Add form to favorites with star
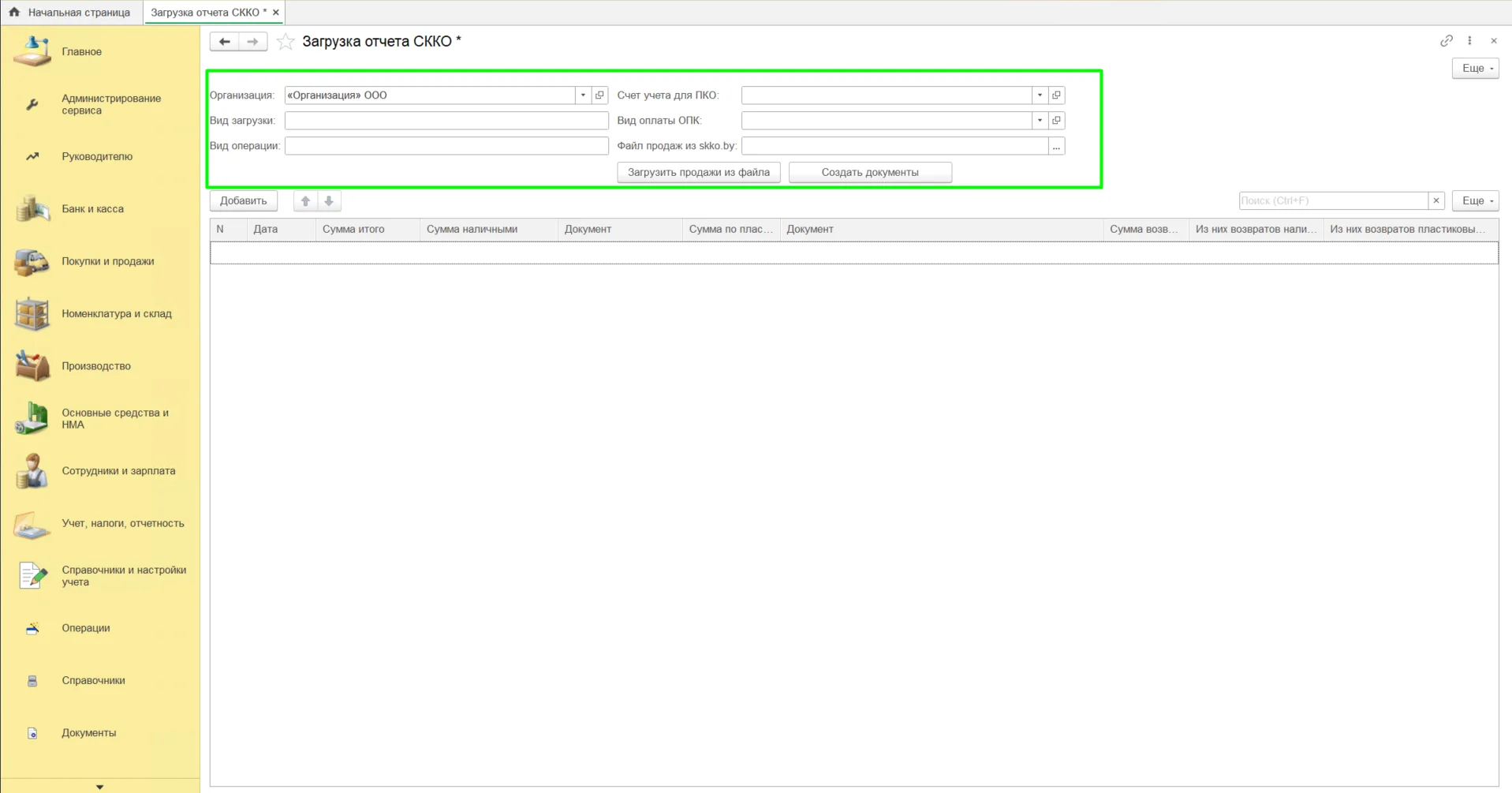1512x793 pixels. pos(286,41)
